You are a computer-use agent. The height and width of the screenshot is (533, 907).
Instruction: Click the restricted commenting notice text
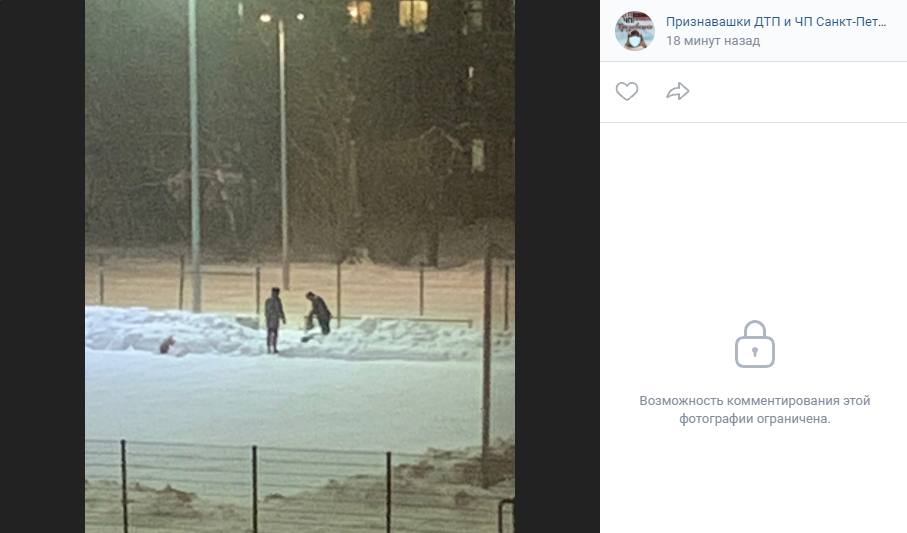click(x=754, y=410)
